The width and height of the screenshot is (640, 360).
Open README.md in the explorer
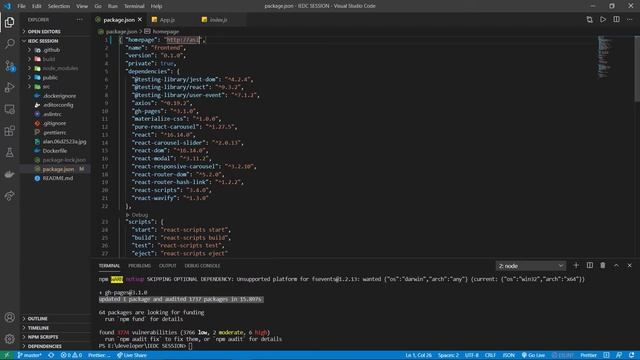[58, 178]
